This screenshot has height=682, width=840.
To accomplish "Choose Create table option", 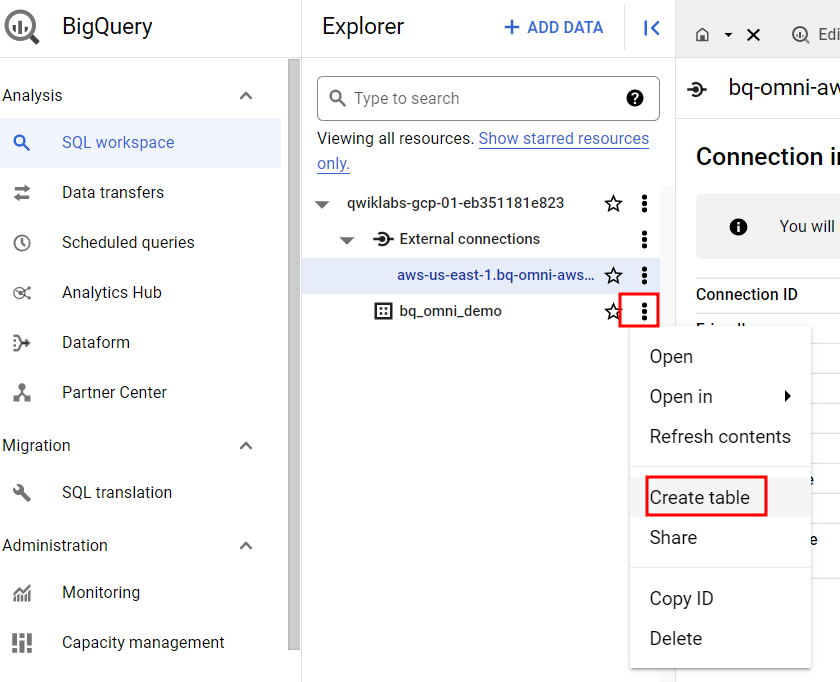I will [721, 498].
